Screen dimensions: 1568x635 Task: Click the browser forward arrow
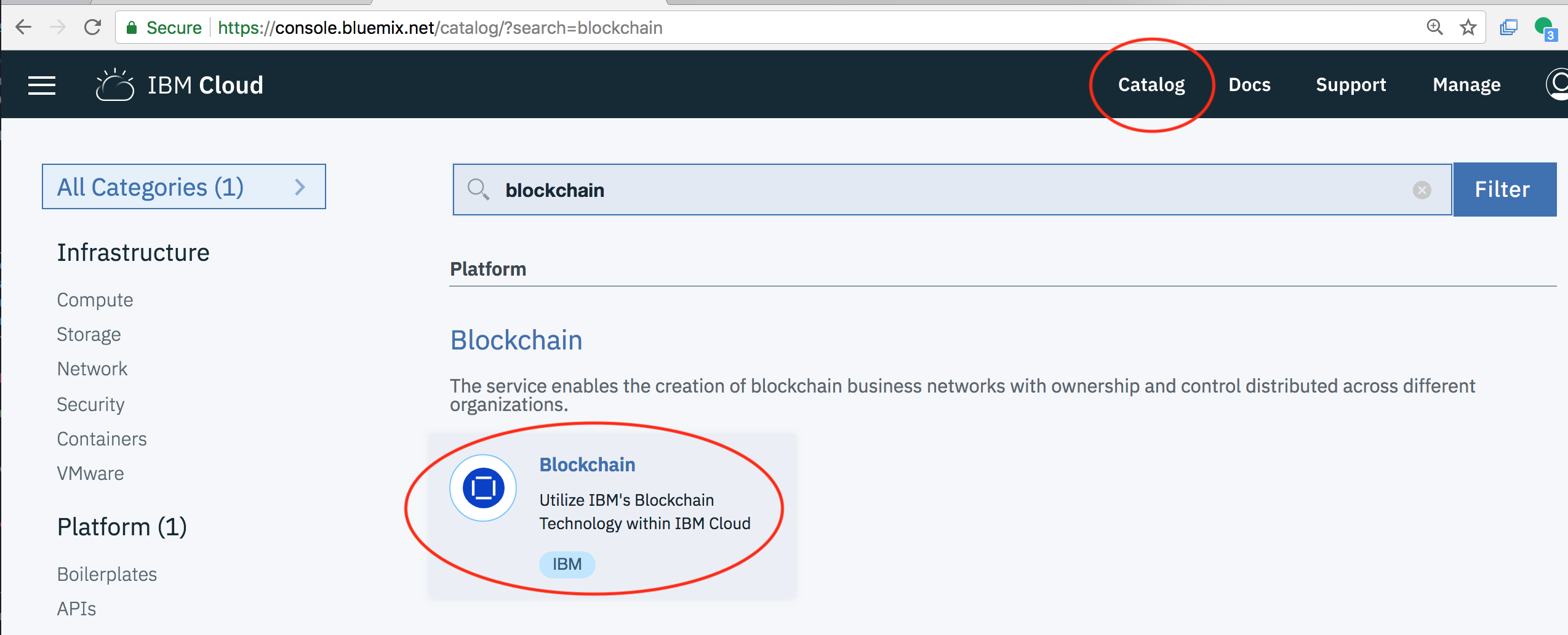tap(58, 27)
